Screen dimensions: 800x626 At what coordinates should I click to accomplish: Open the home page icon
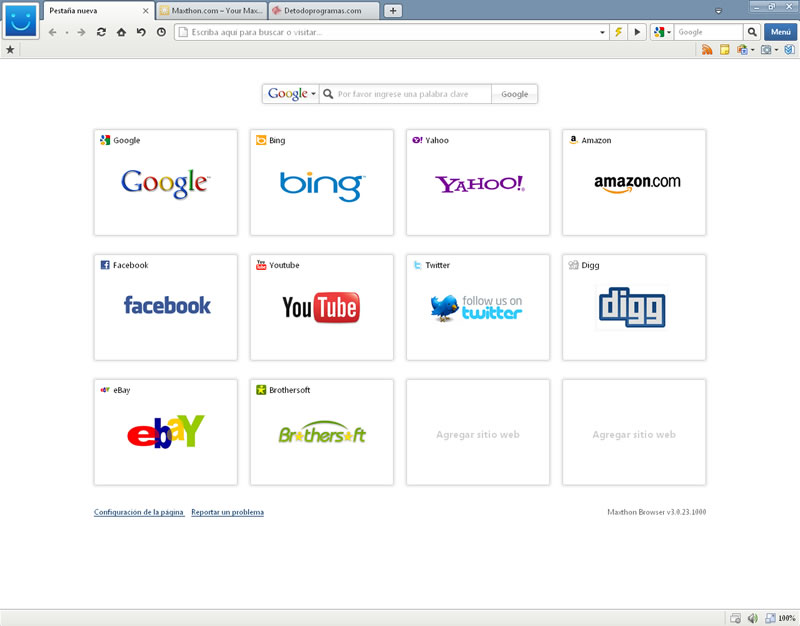121,32
